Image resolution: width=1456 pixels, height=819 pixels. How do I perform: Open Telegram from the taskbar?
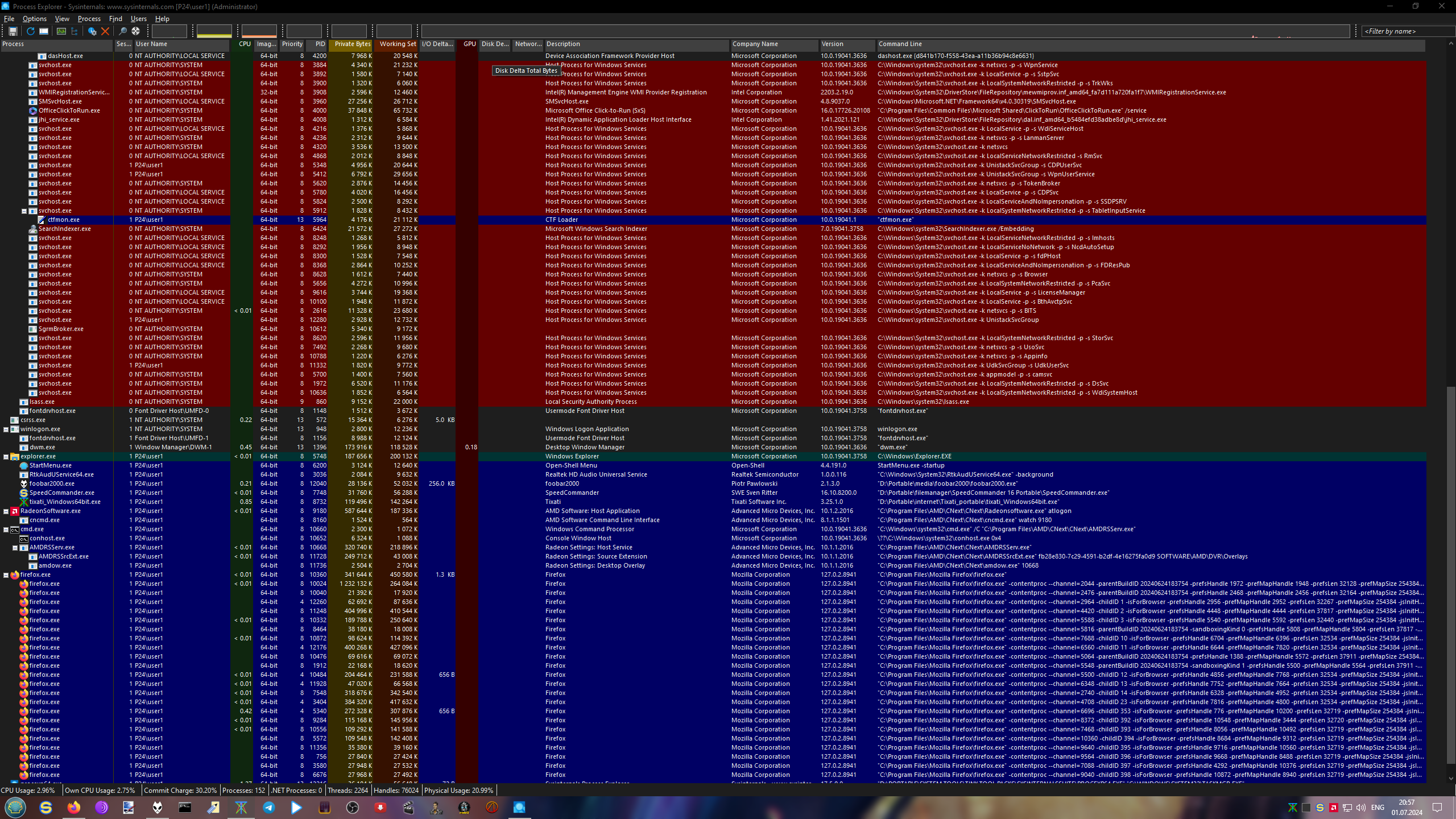[269, 807]
